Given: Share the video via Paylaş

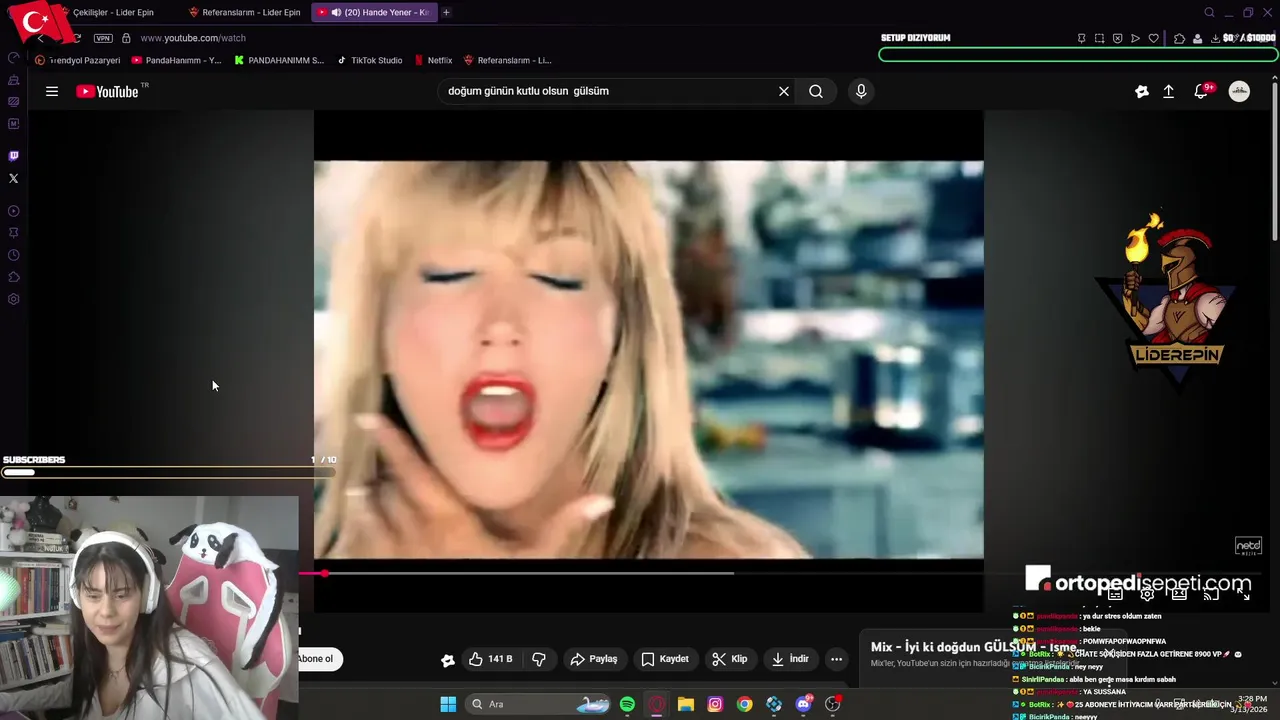Looking at the screenshot, I should pos(594,659).
